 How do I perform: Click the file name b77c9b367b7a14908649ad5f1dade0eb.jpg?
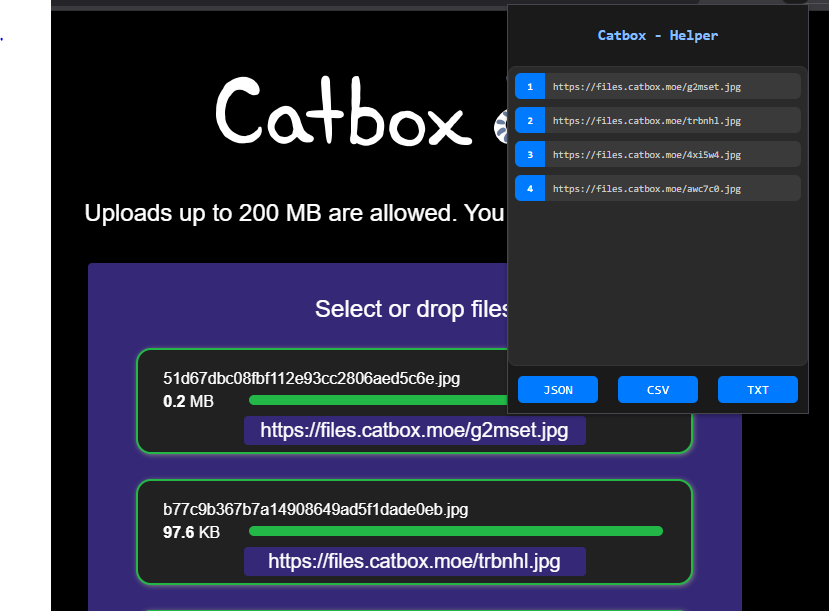[316, 510]
